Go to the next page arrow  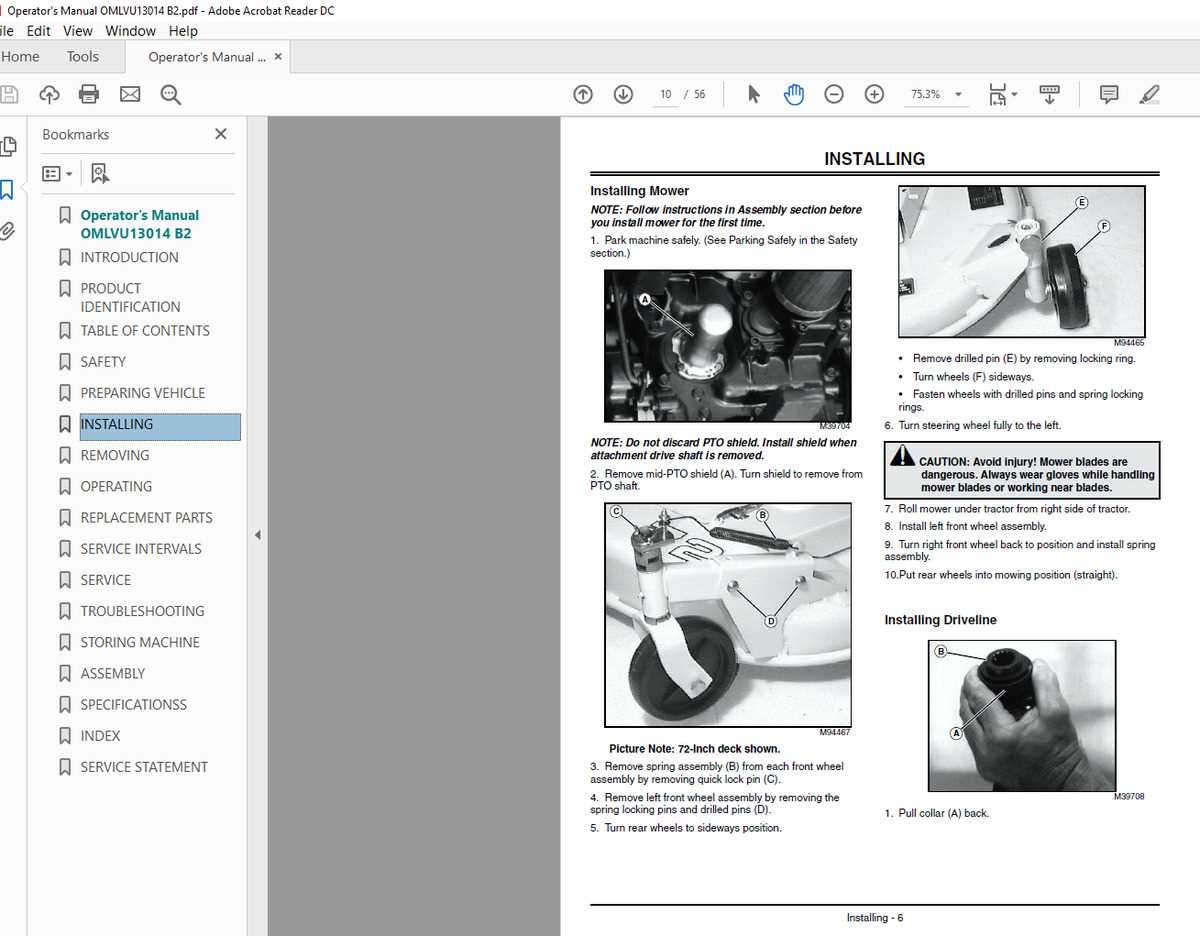click(623, 94)
